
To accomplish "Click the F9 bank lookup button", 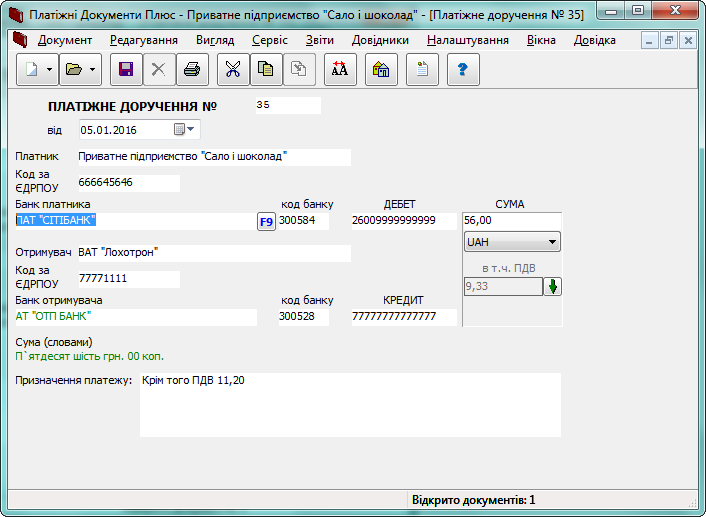I will tap(266, 222).
